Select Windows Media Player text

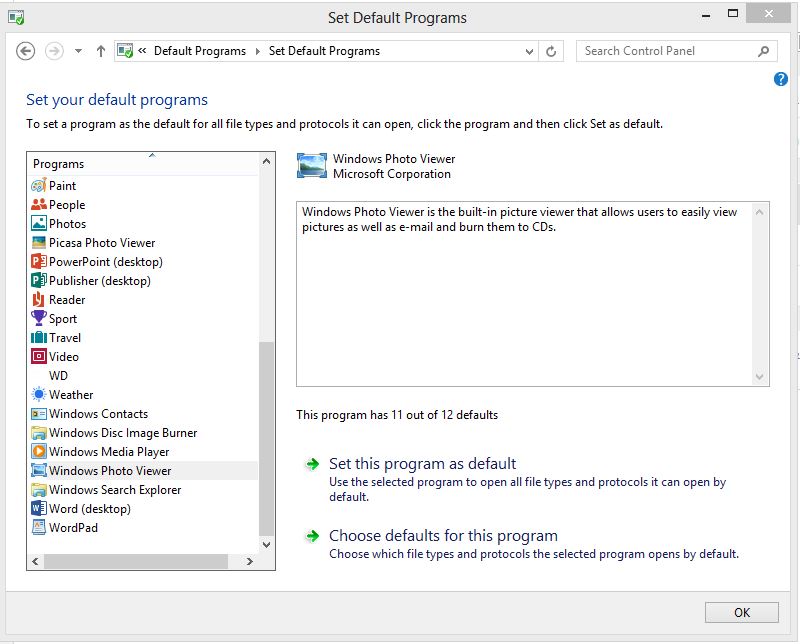[109, 452]
